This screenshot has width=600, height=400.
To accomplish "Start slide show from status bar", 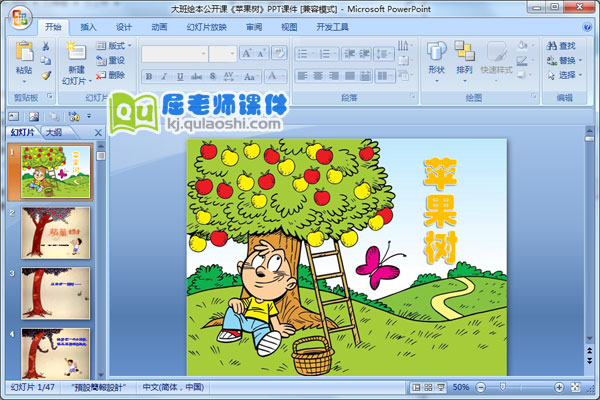I will click(x=441, y=387).
